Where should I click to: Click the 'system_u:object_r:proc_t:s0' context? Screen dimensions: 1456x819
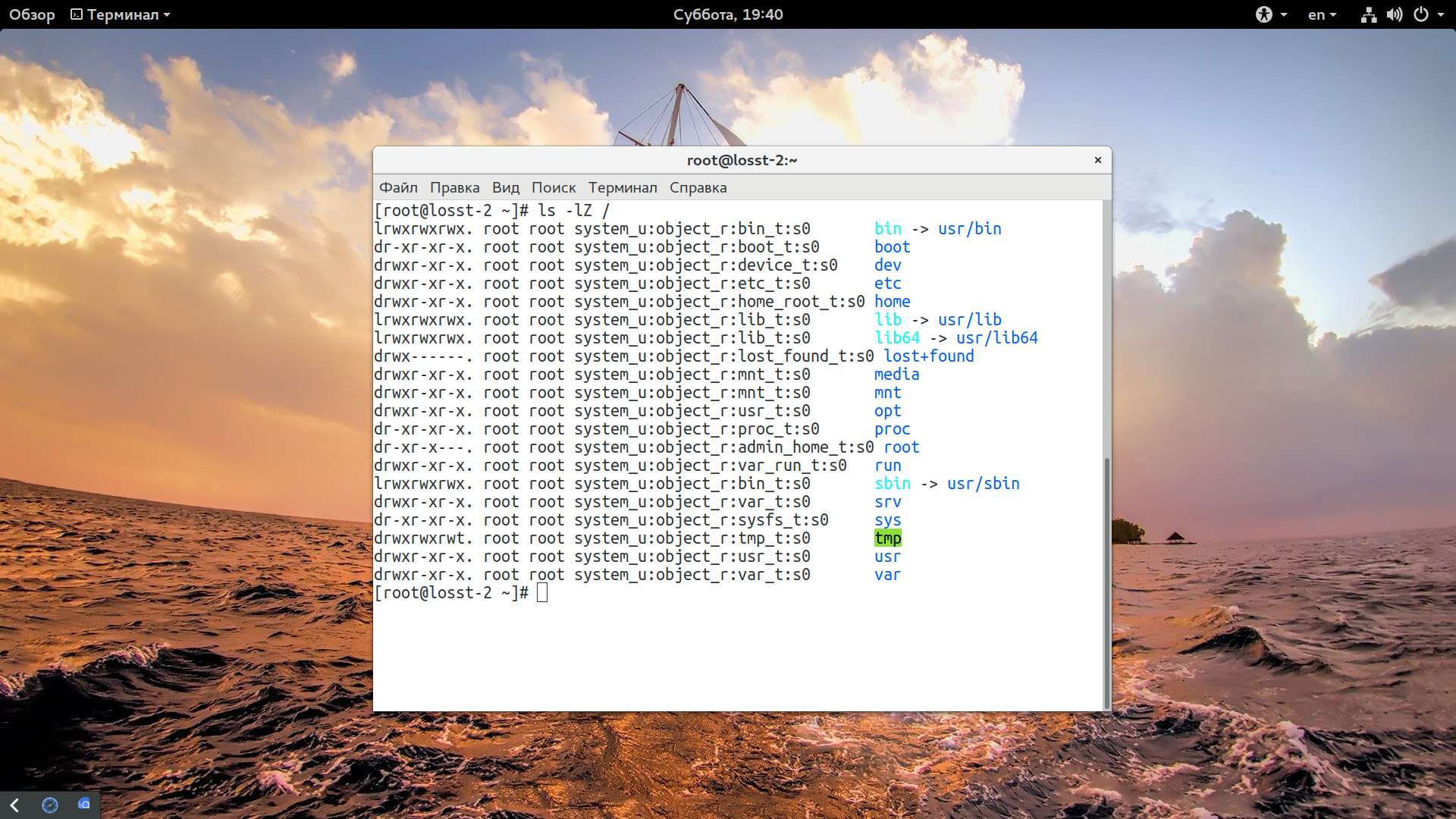pyautogui.click(x=697, y=429)
